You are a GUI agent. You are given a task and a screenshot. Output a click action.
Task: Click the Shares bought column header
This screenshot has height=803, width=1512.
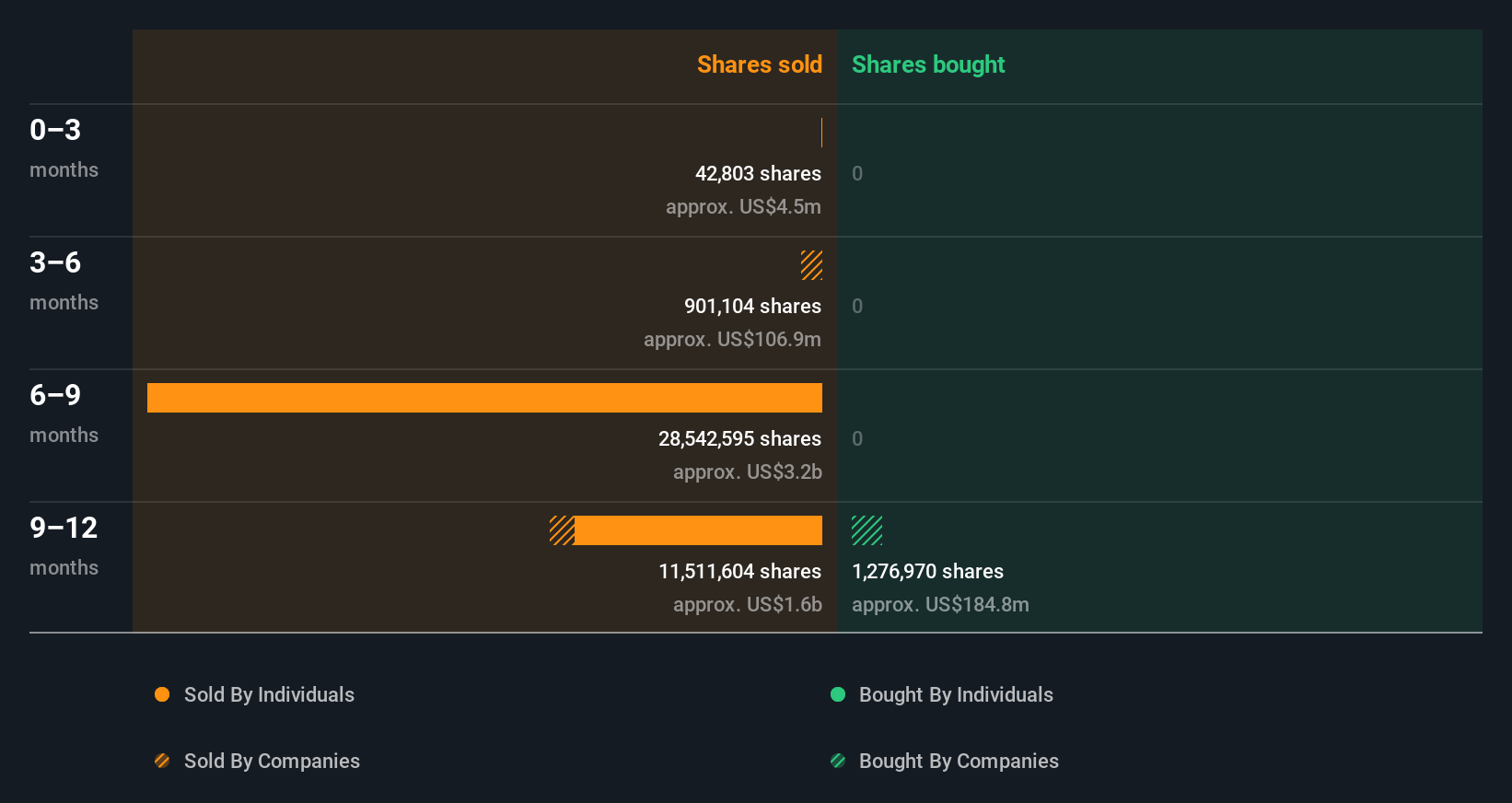point(928,64)
